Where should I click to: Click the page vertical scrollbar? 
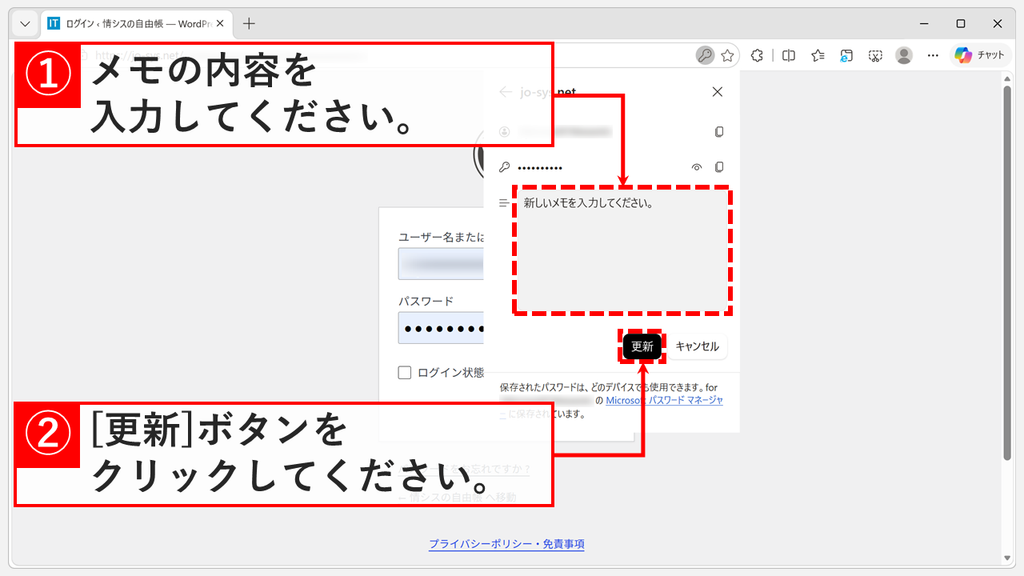point(1007,273)
